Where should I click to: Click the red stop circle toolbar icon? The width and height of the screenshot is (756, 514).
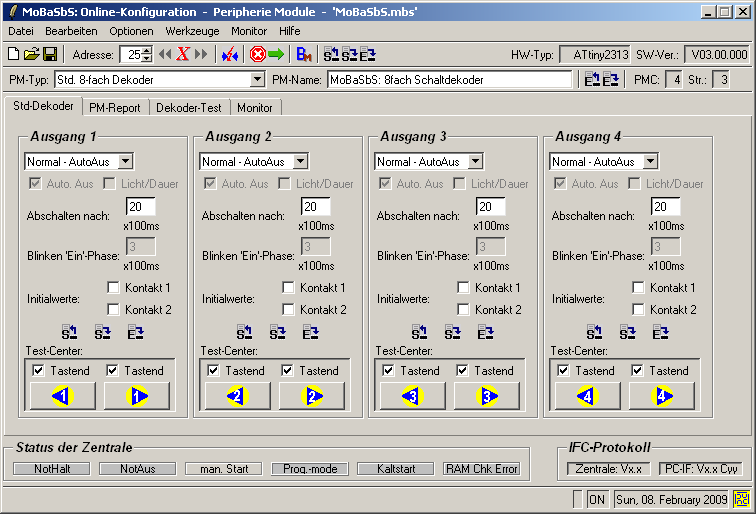coord(257,54)
